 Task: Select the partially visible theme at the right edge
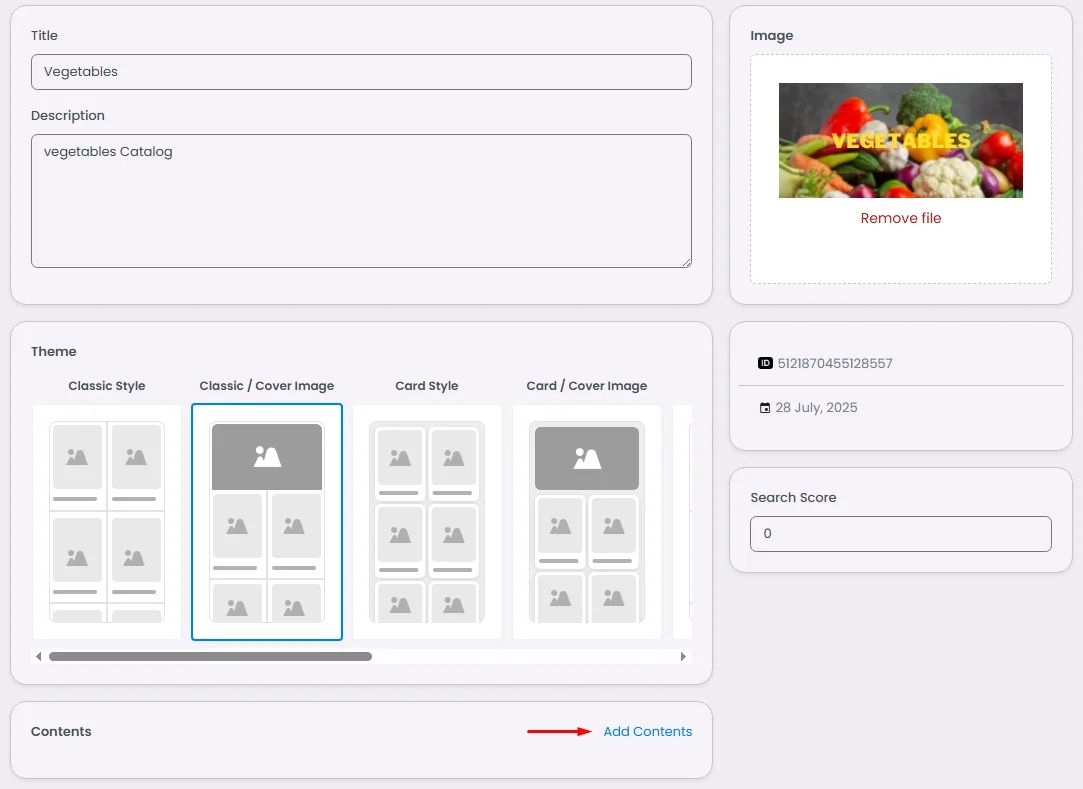tap(682, 522)
